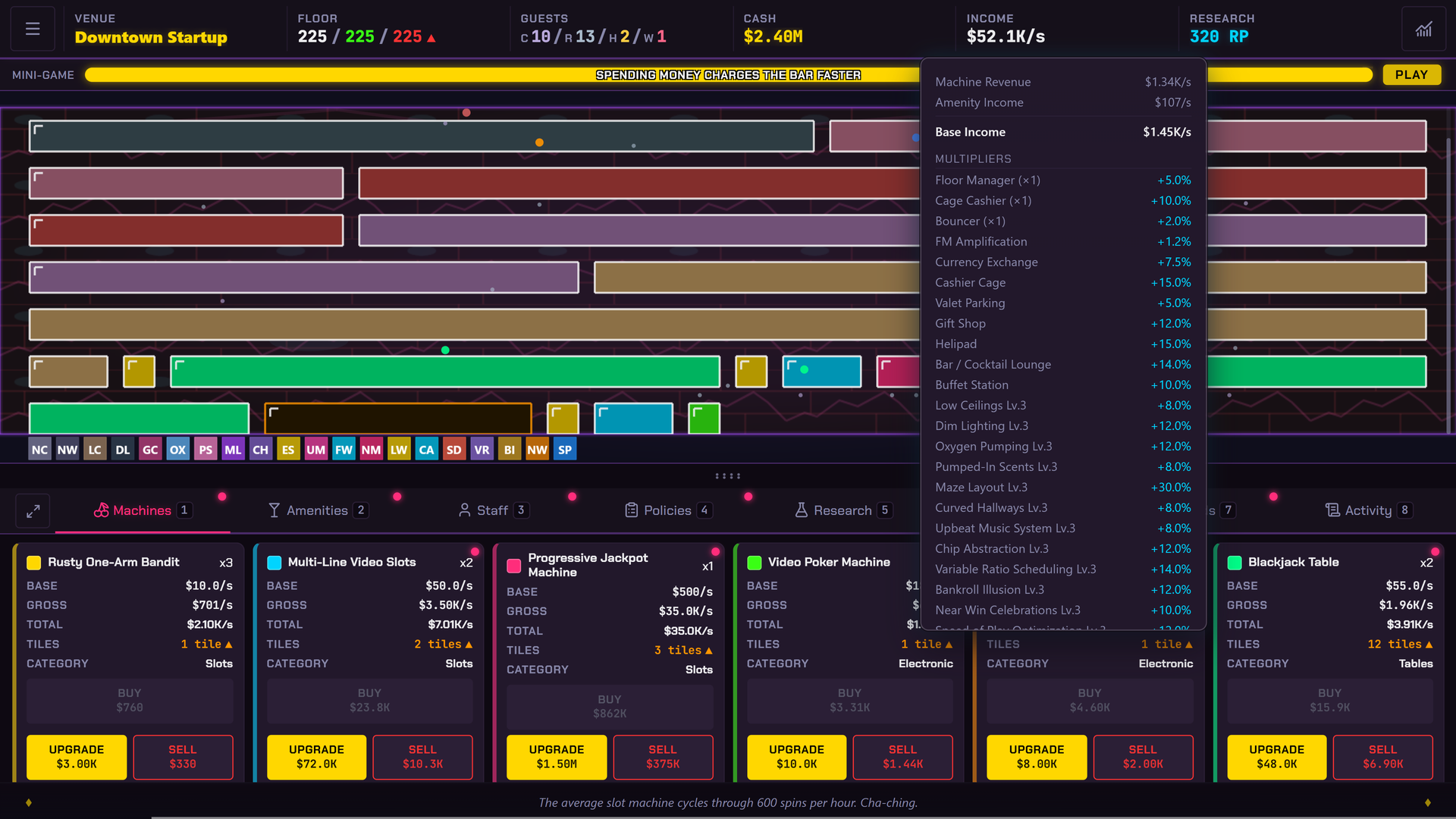The height and width of the screenshot is (819, 1456).
Task: Click the cocktail glass Amenities icon
Action: [x=275, y=510]
